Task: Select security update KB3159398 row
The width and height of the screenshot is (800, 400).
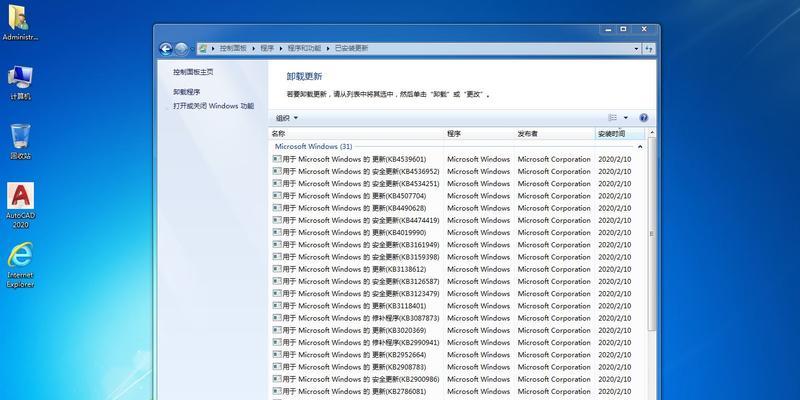Action: [x=453, y=257]
